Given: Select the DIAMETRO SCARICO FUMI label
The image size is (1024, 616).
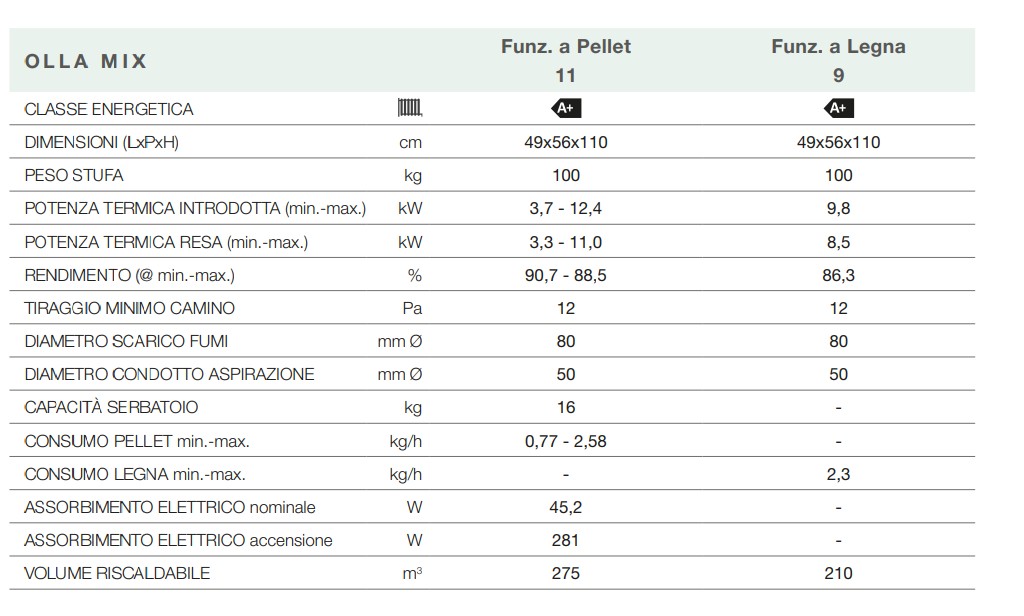Looking at the screenshot, I should pos(126,341).
